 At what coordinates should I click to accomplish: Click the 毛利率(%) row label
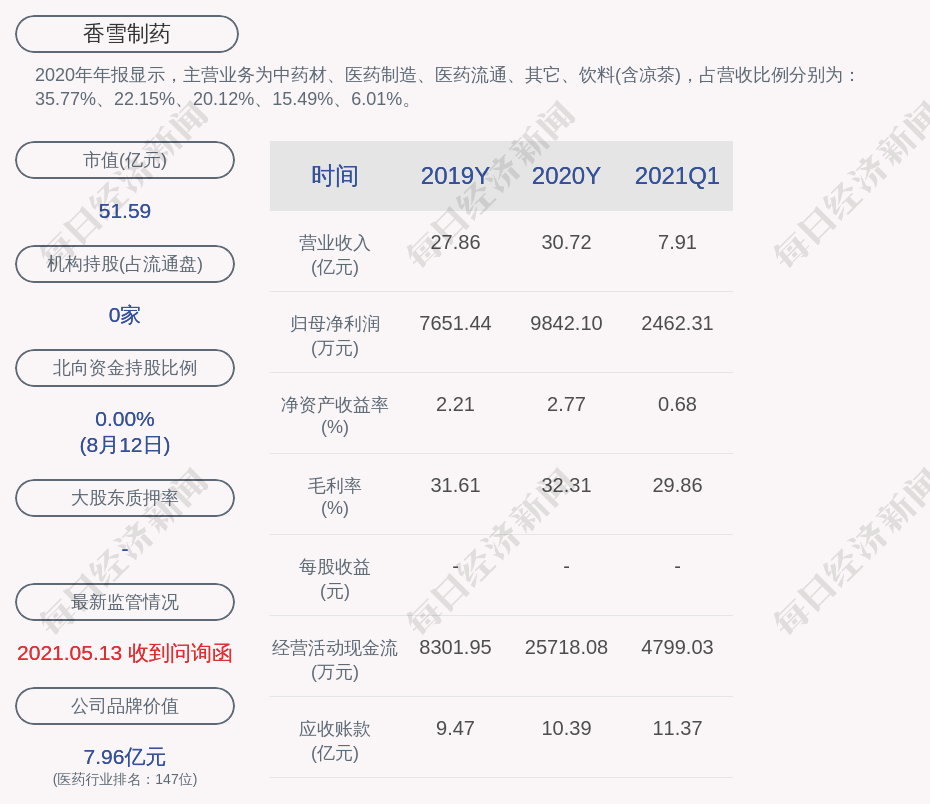click(335, 497)
